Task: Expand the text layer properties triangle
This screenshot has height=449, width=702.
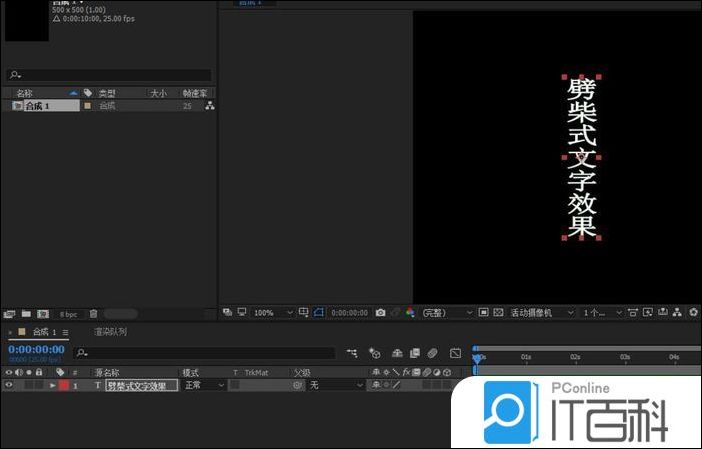Action: point(52,385)
